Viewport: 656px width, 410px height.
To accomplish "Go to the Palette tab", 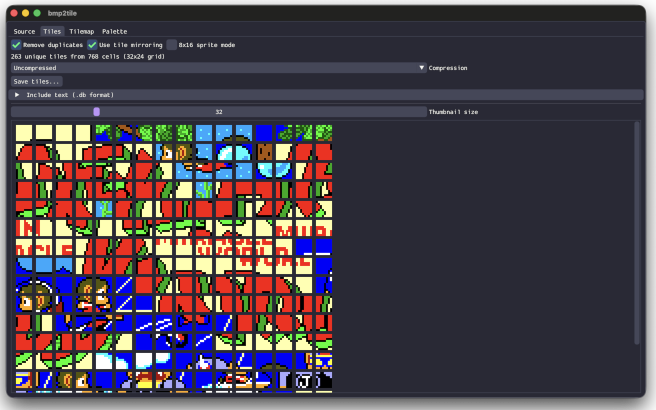I will click(x=114, y=31).
